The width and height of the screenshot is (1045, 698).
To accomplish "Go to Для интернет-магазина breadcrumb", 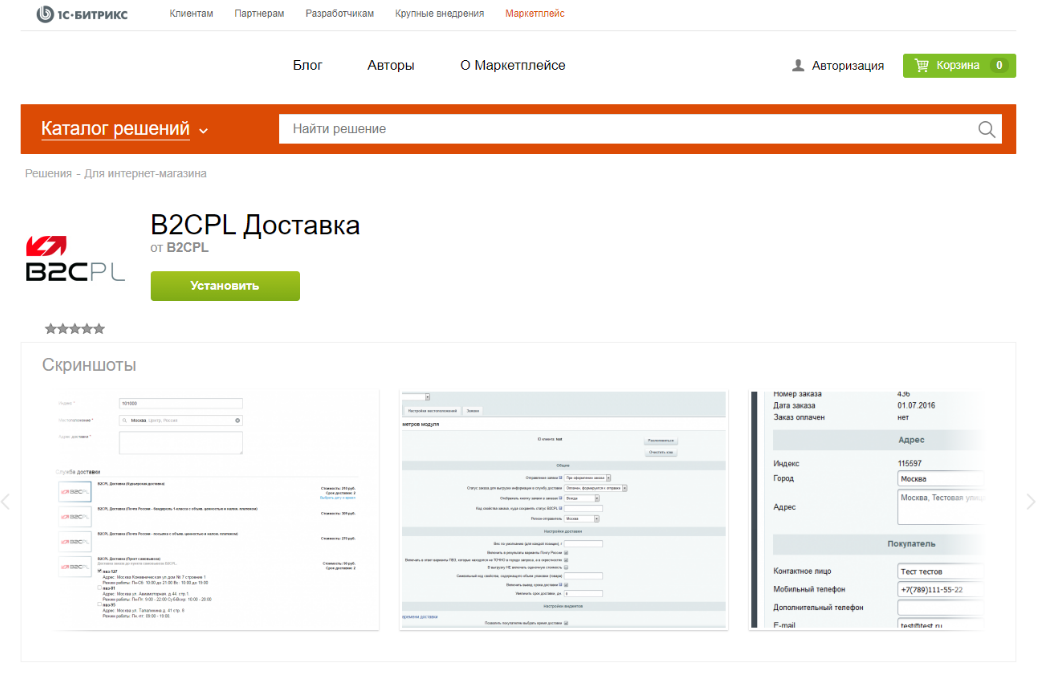I will 145,173.
